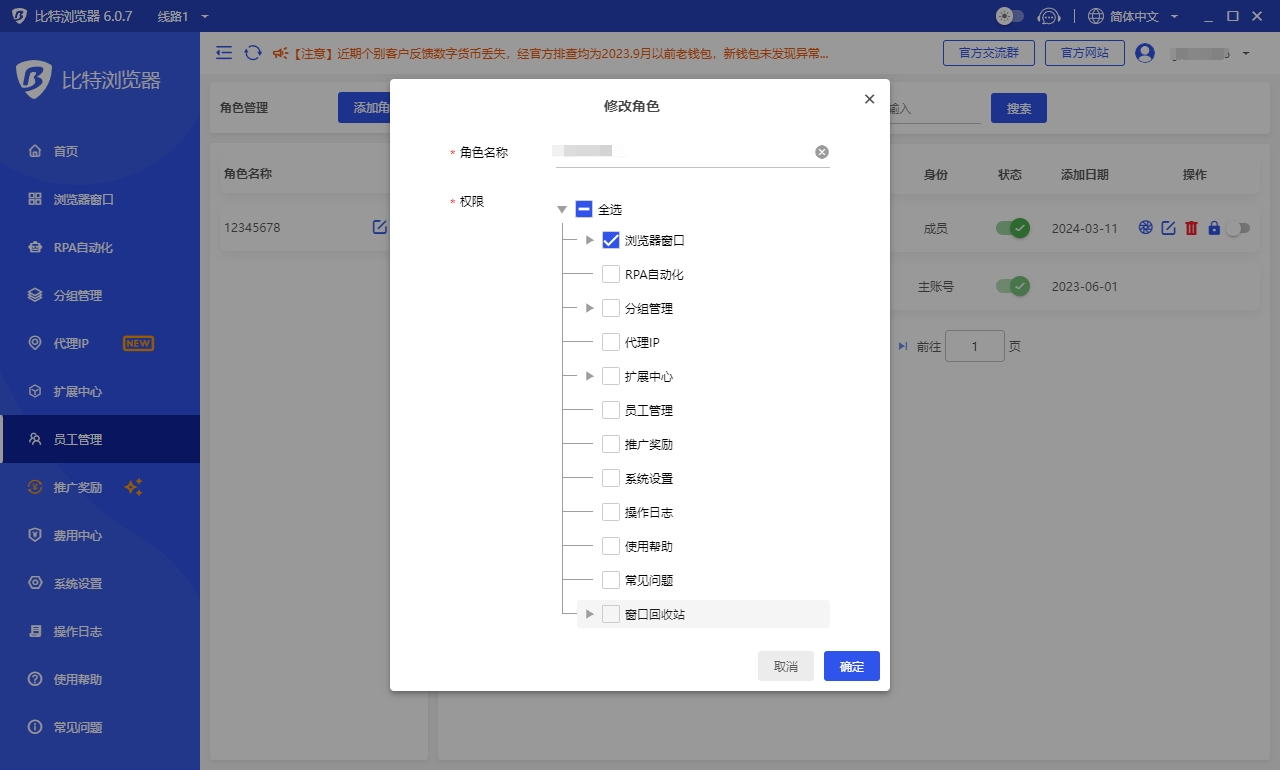Click the 取消 button
The width and height of the screenshot is (1280, 770).
coord(786,666)
